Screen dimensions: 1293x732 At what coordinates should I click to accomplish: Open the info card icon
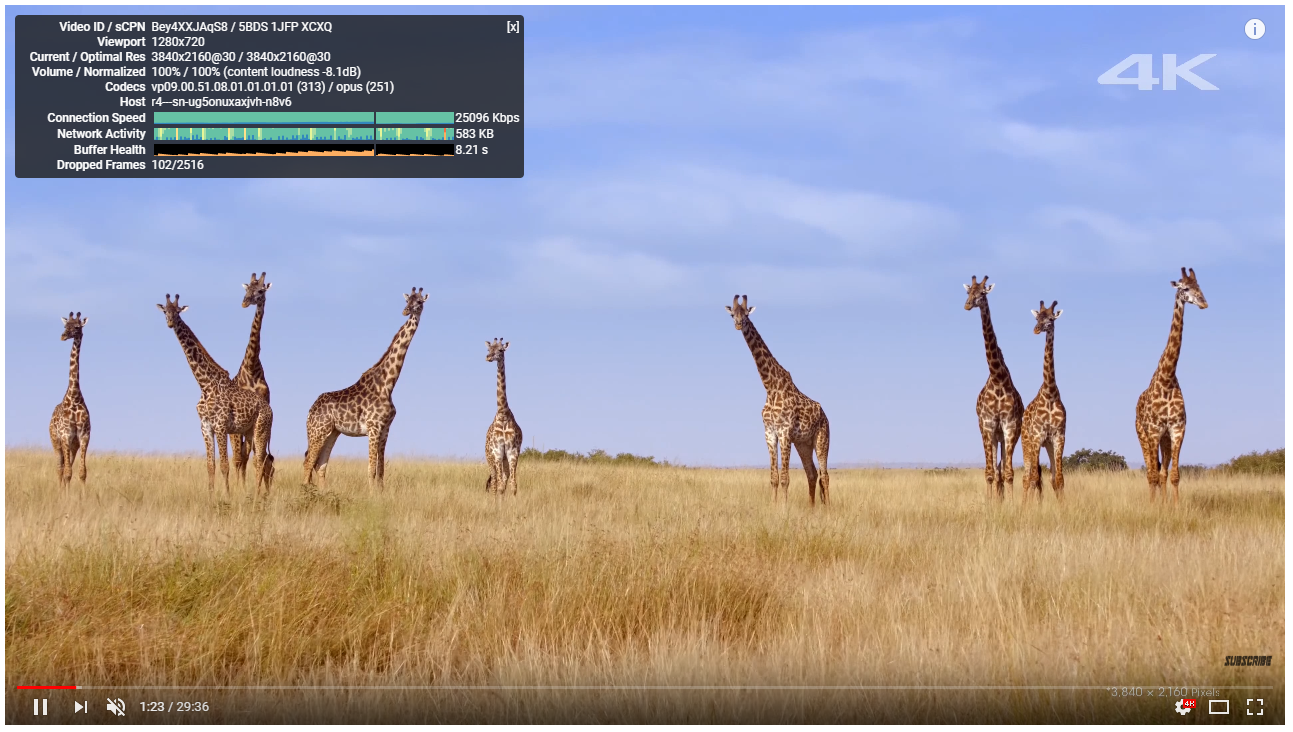1254,29
